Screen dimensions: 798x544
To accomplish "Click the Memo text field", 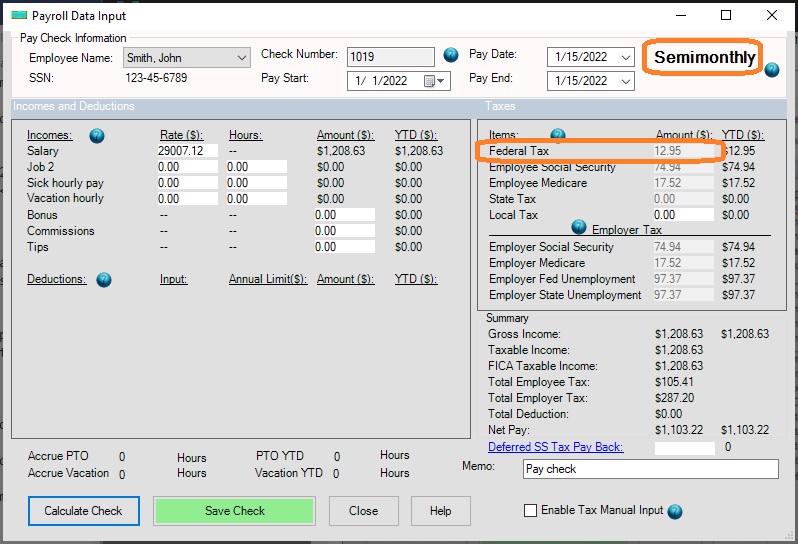I will [650, 469].
